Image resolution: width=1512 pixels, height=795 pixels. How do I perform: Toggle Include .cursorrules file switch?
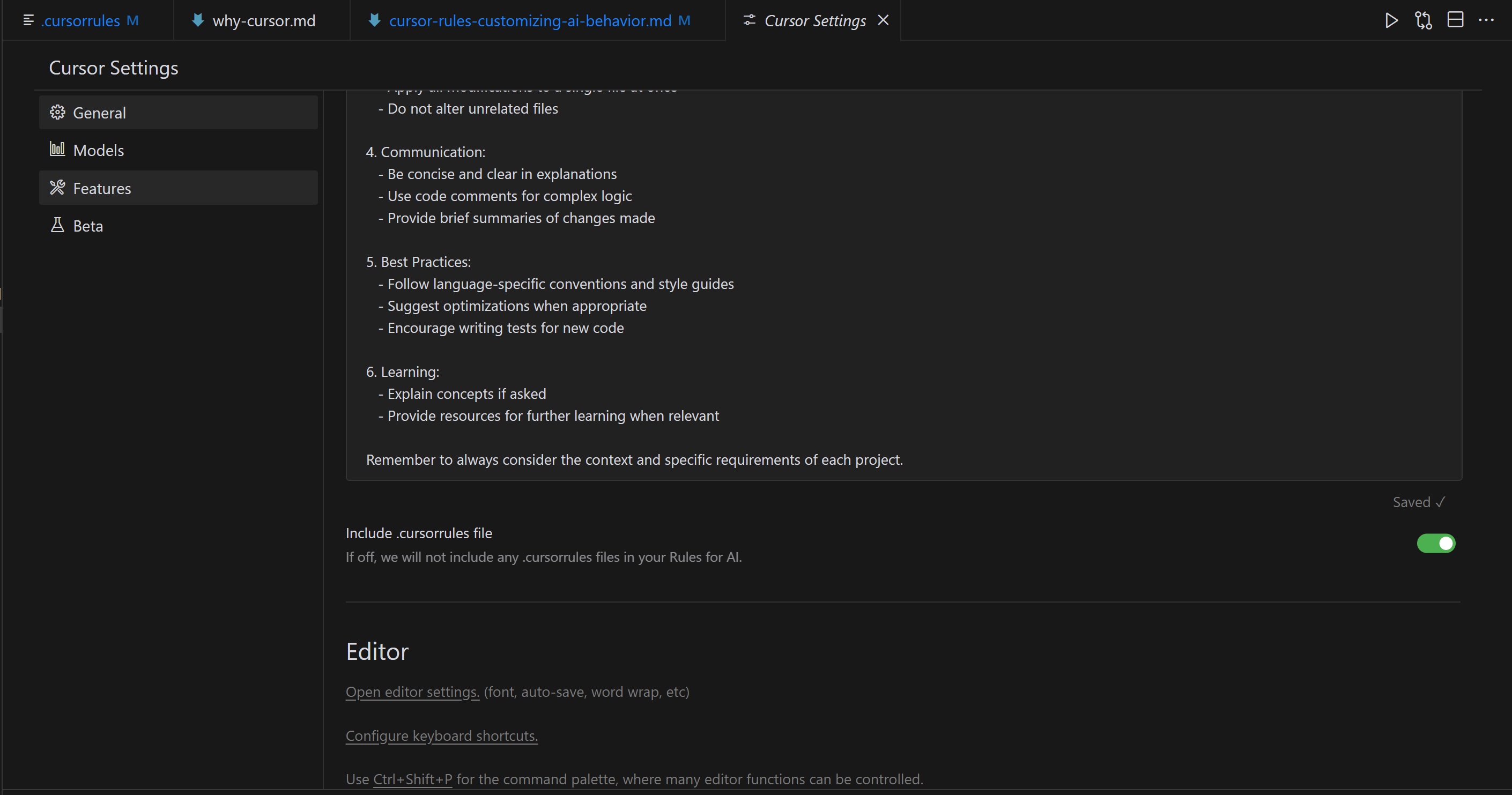(x=1436, y=543)
